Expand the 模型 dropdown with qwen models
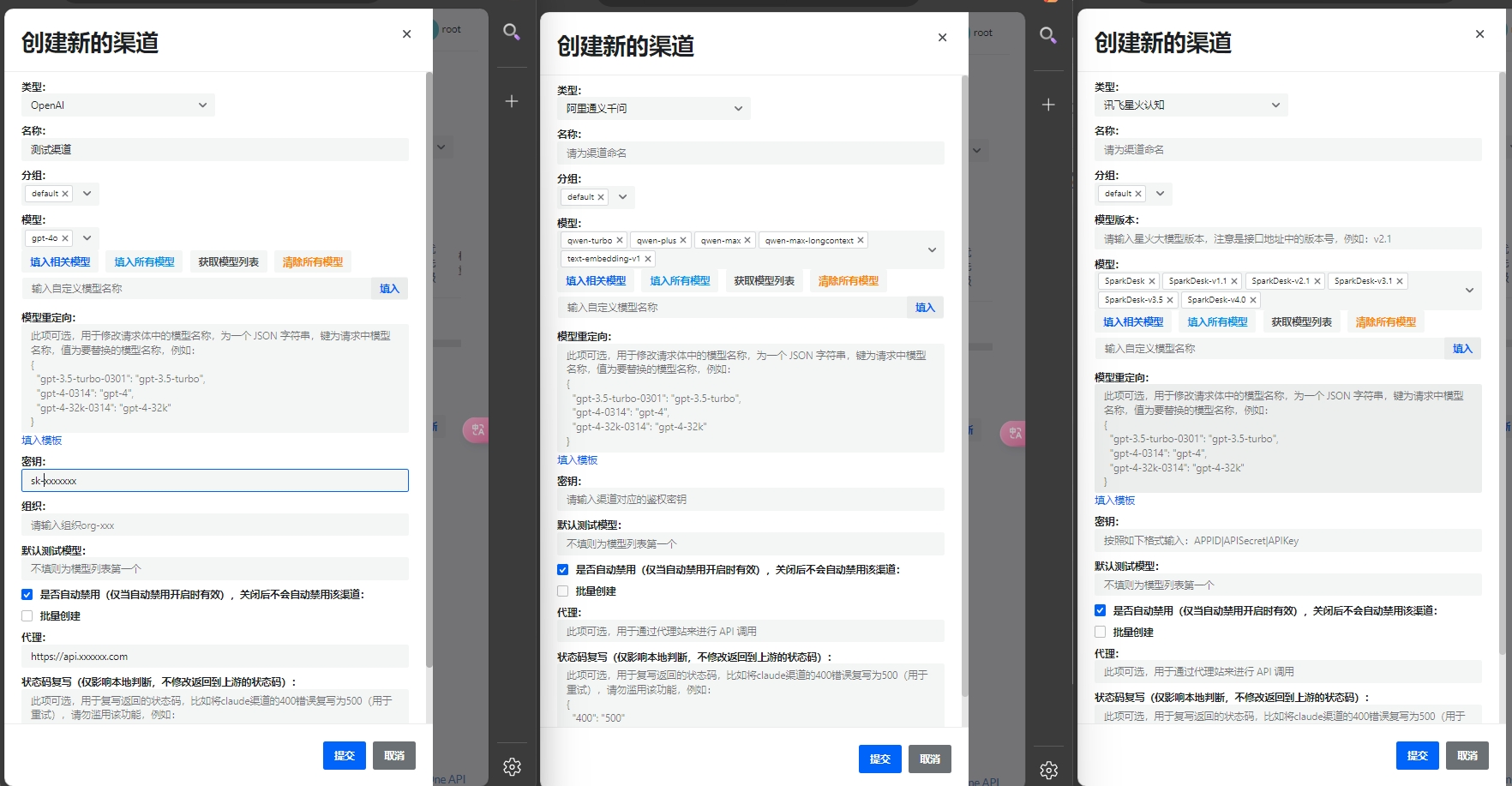 [x=933, y=250]
